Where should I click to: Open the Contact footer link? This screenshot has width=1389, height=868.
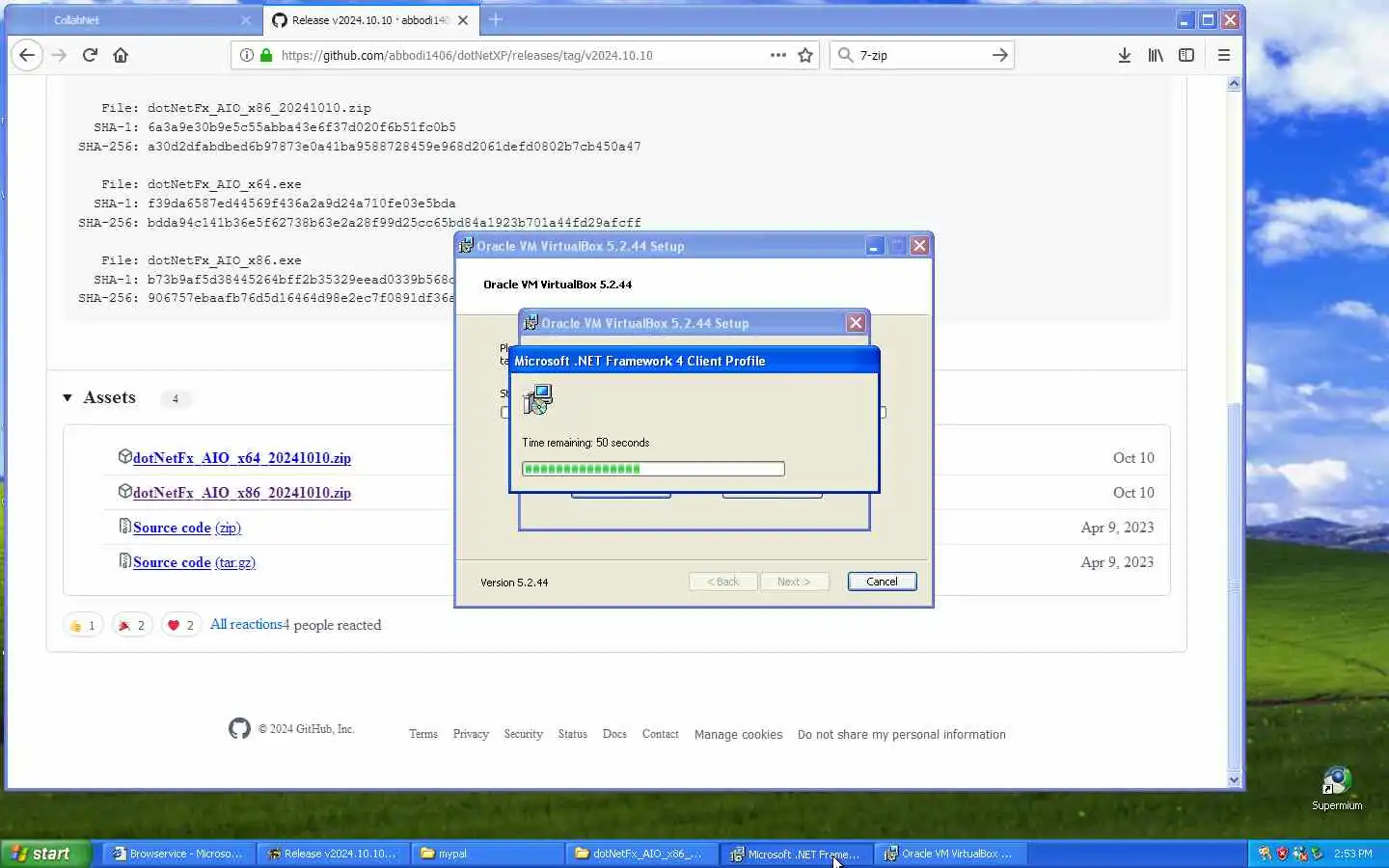click(x=661, y=734)
